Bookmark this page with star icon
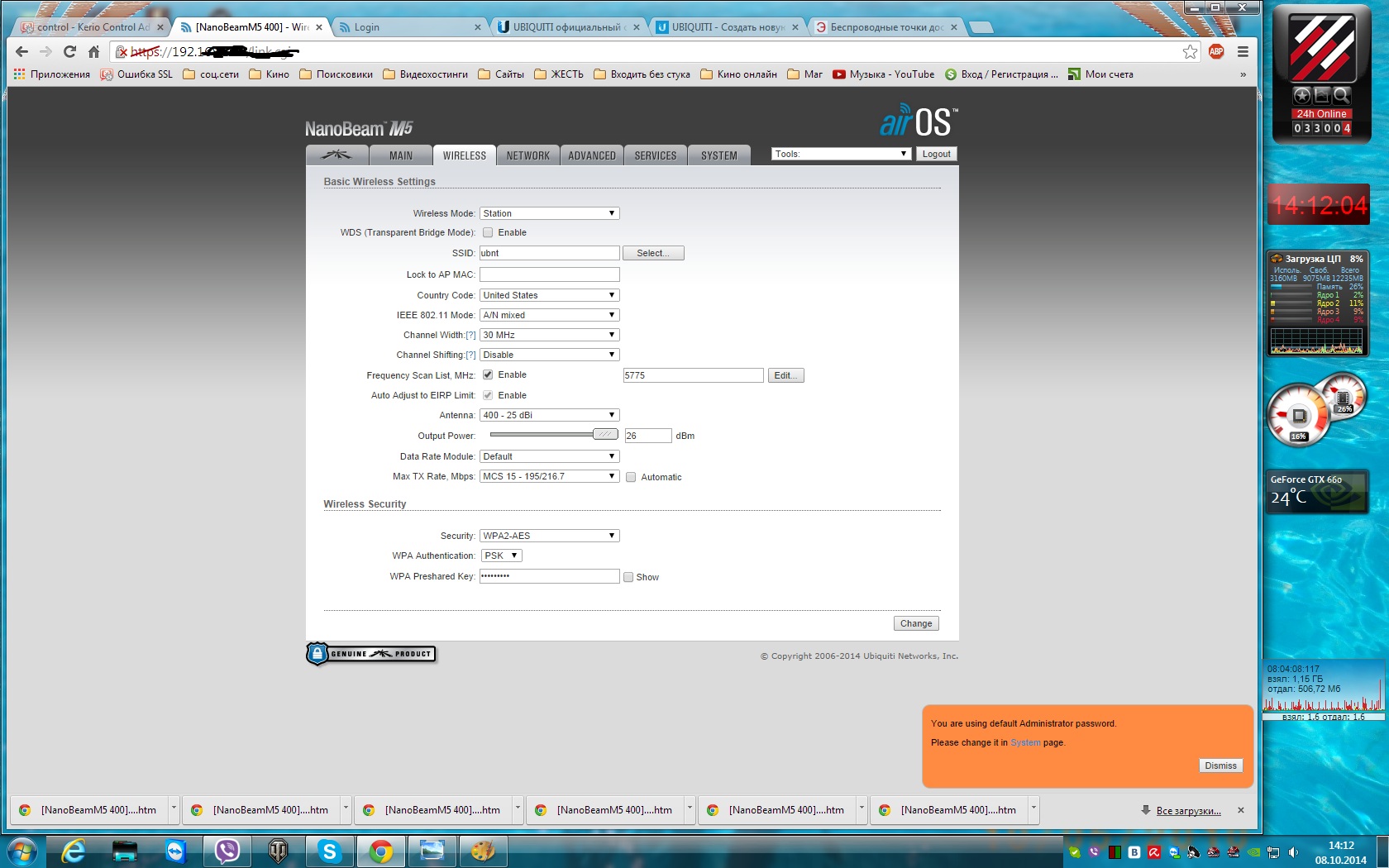The height and width of the screenshot is (868, 1389). click(1190, 51)
